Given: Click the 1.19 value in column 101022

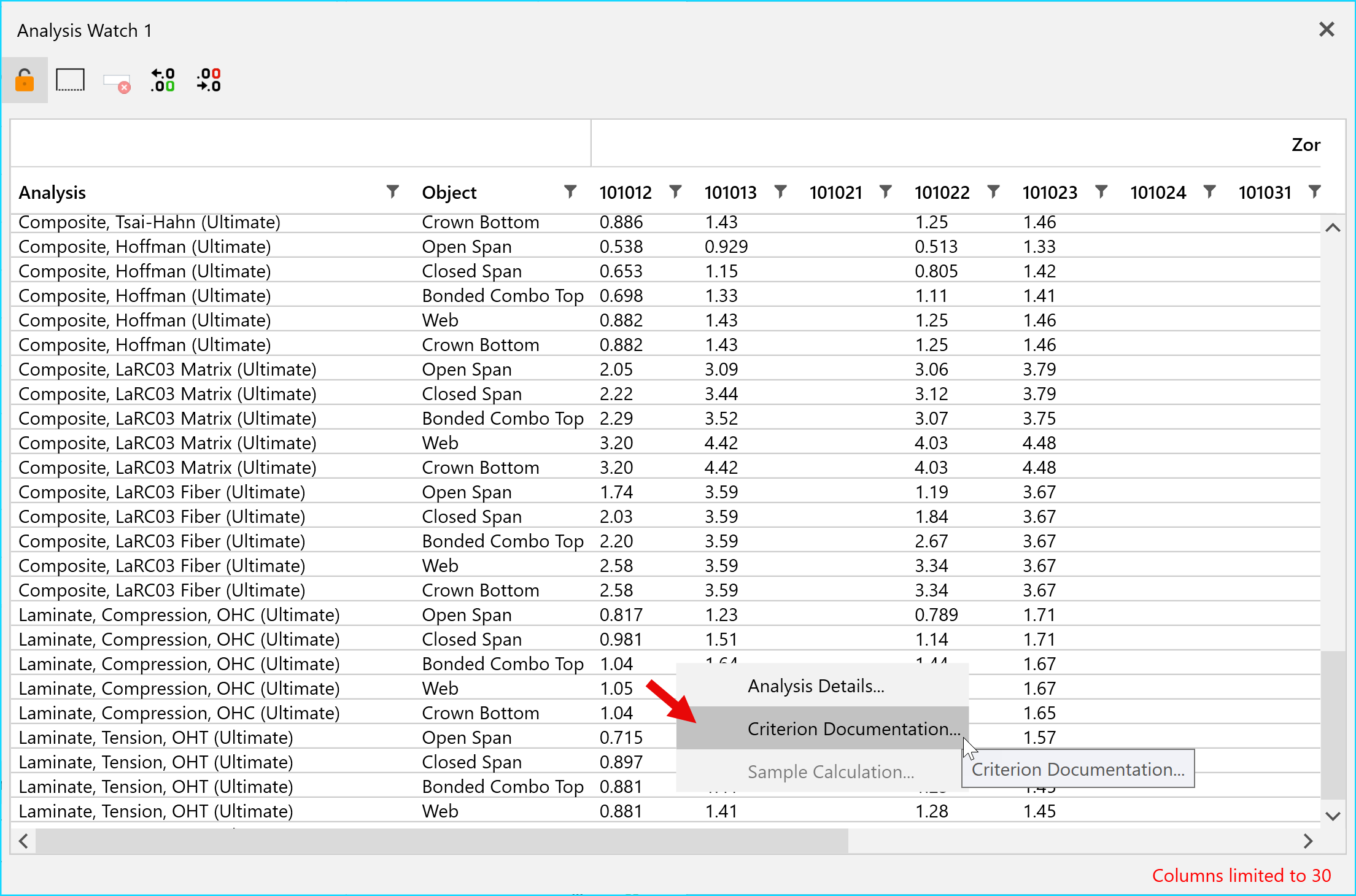Looking at the screenshot, I should tap(931, 492).
